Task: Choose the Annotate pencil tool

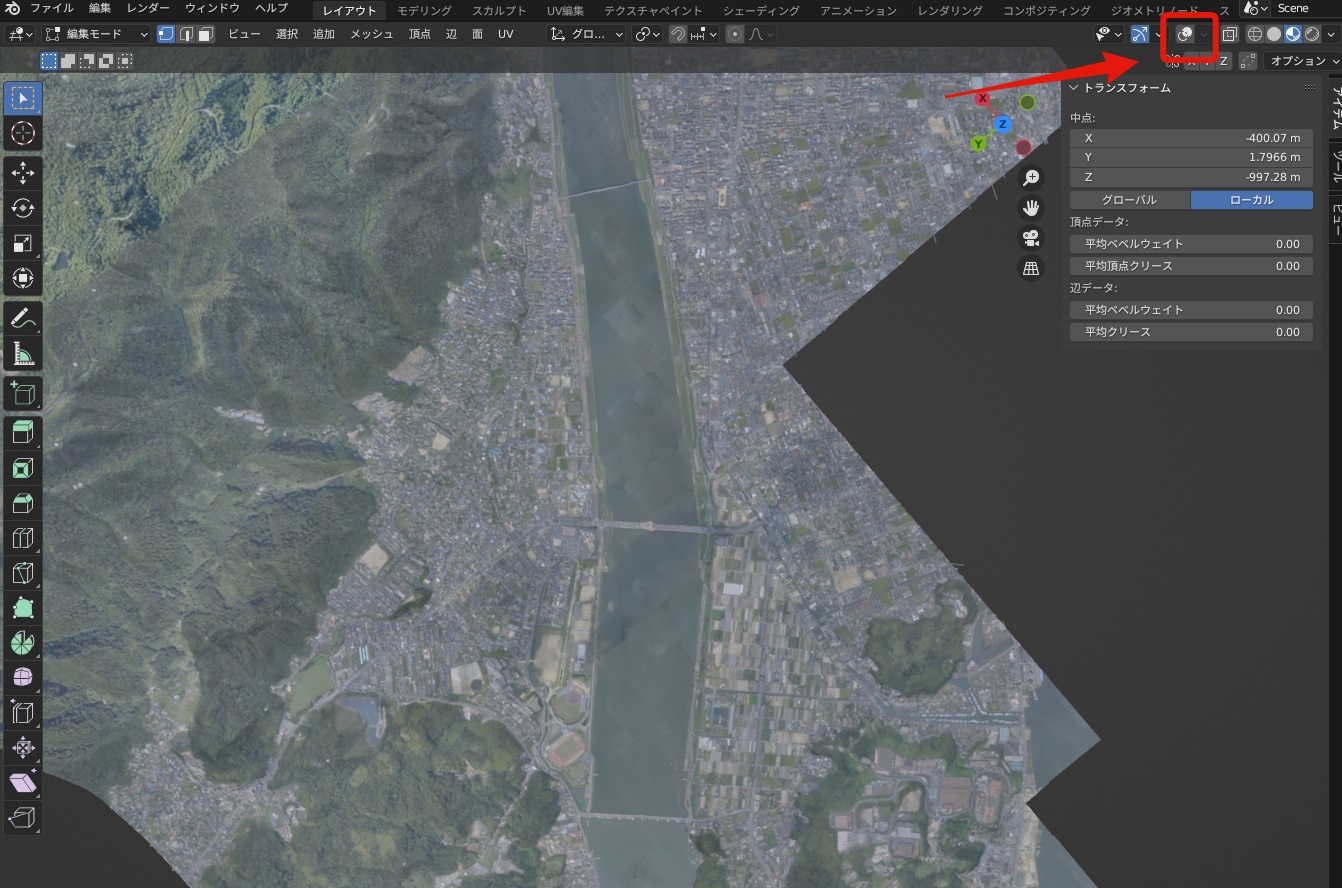Action: (23, 319)
